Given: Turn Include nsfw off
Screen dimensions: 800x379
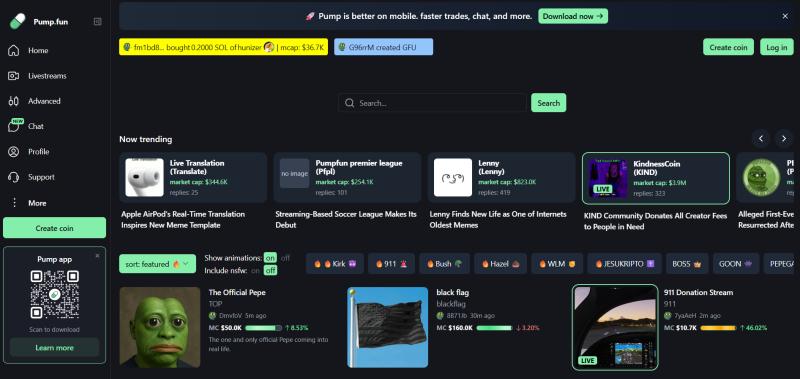Looking at the screenshot, I should [x=270, y=270].
